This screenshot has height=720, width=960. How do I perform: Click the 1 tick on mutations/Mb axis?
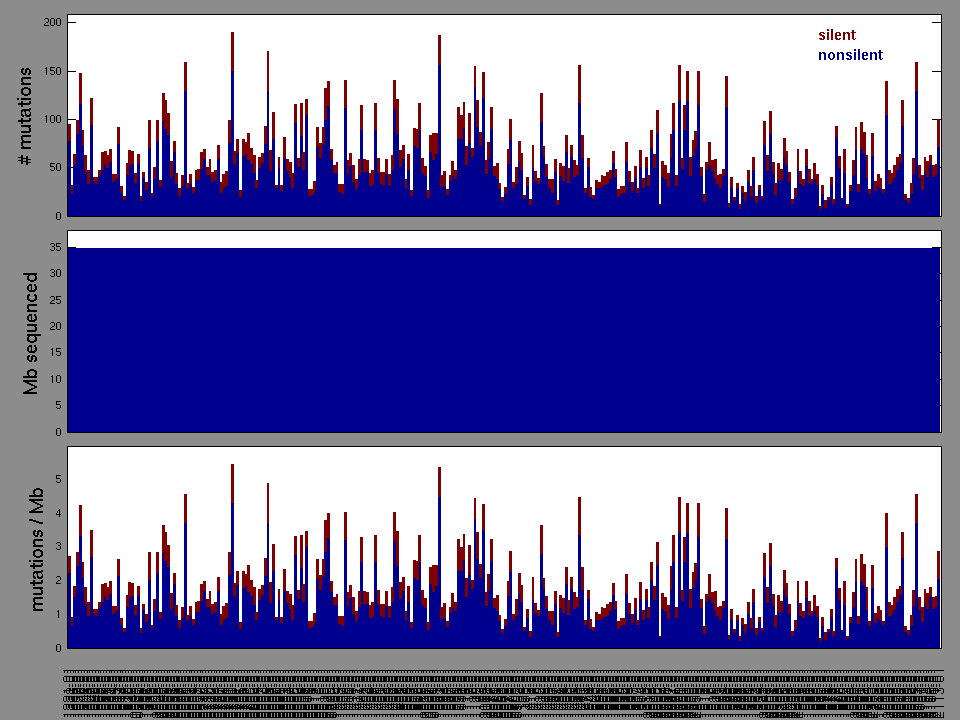point(57,614)
